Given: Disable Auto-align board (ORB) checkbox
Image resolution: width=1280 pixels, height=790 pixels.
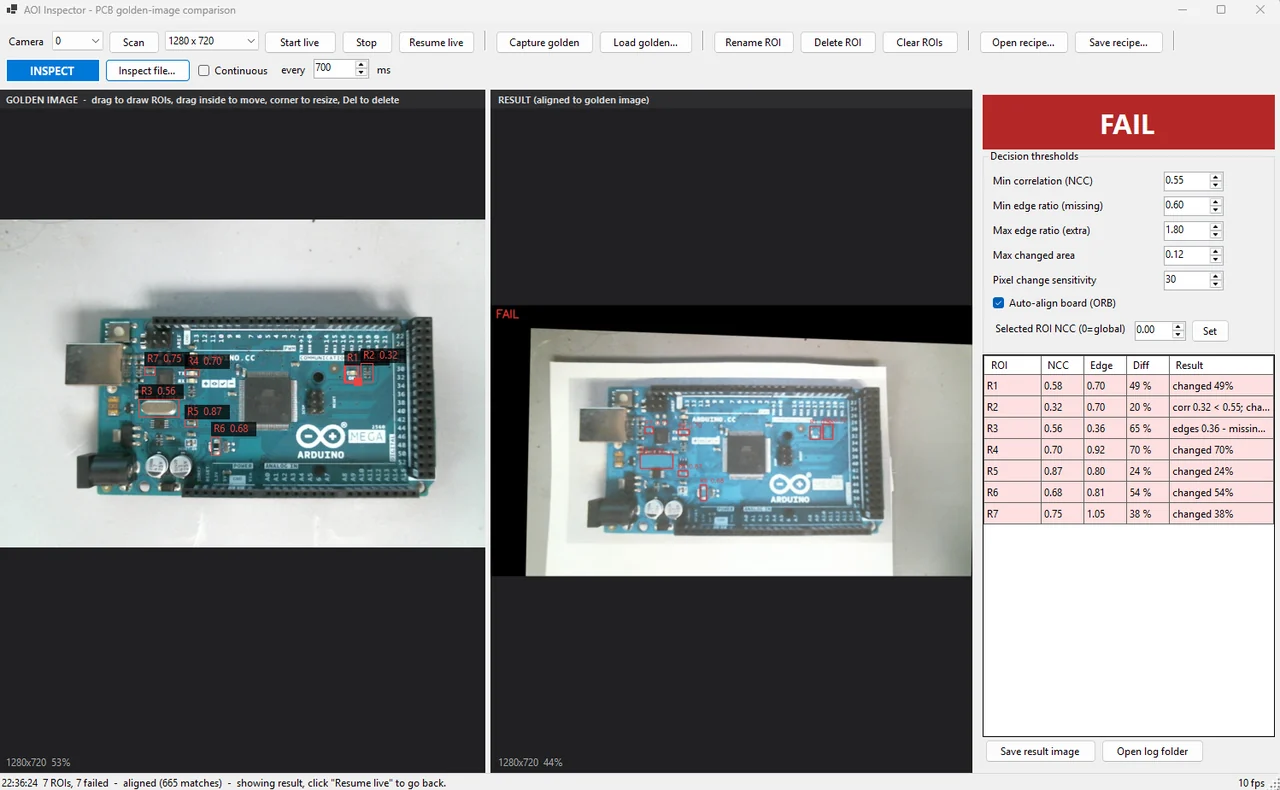Looking at the screenshot, I should coord(998,303).
